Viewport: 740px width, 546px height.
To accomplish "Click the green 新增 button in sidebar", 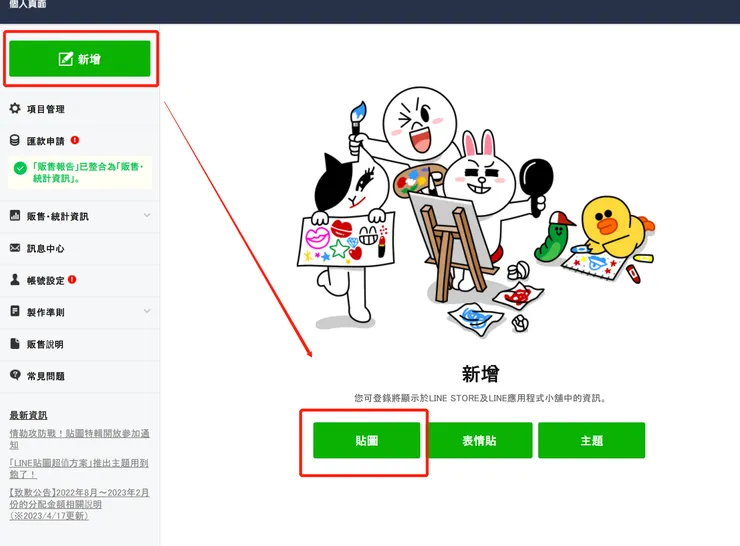I will [80, 59].
